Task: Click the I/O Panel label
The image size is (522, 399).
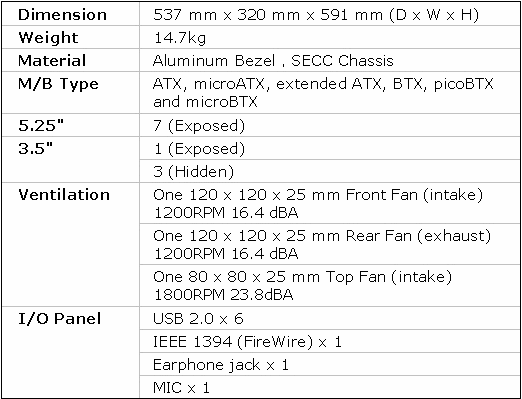Action: [59, 319]
